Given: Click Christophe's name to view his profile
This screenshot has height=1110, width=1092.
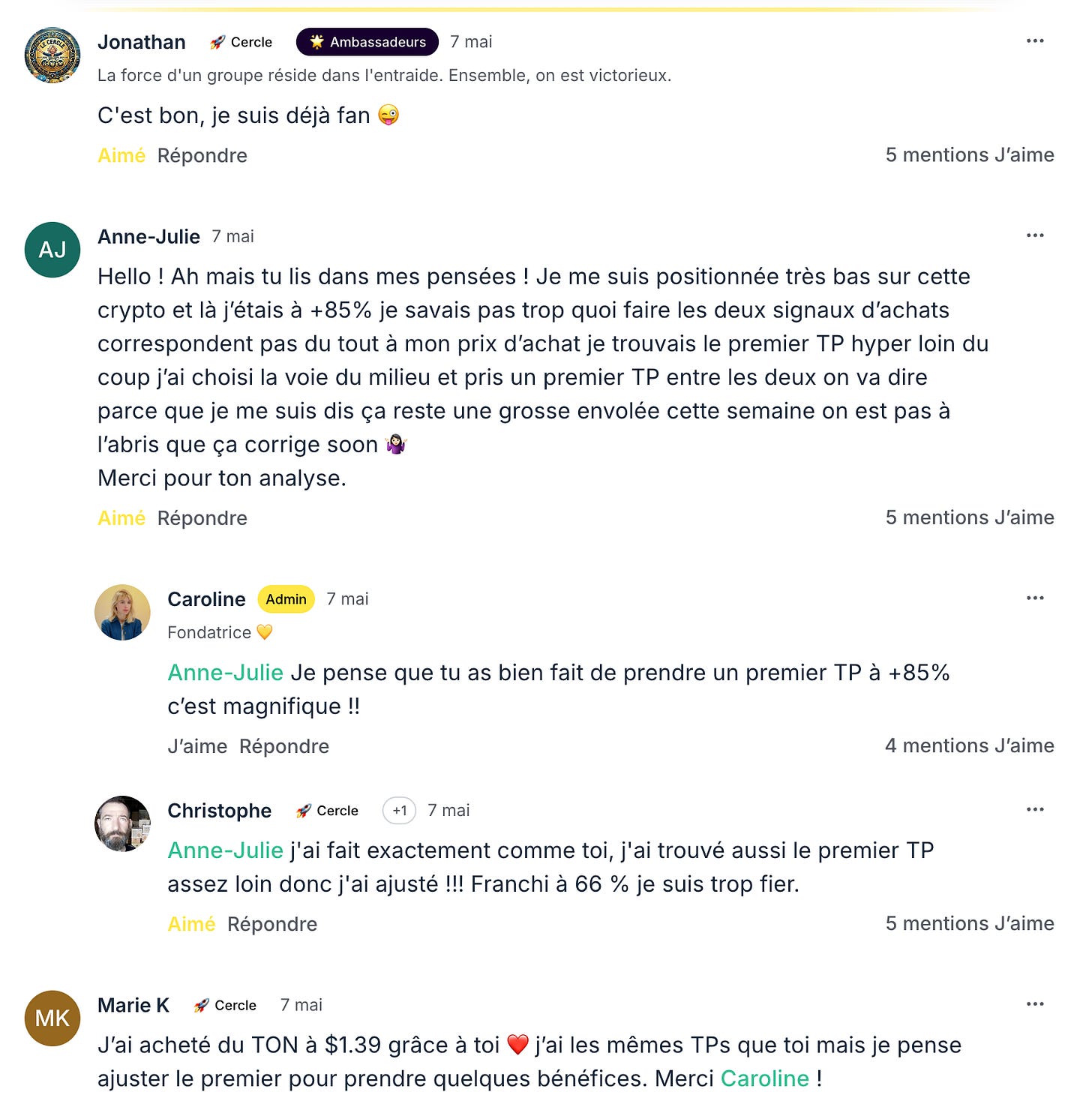Looking at the screenshot, I should [x=219, y=811].
